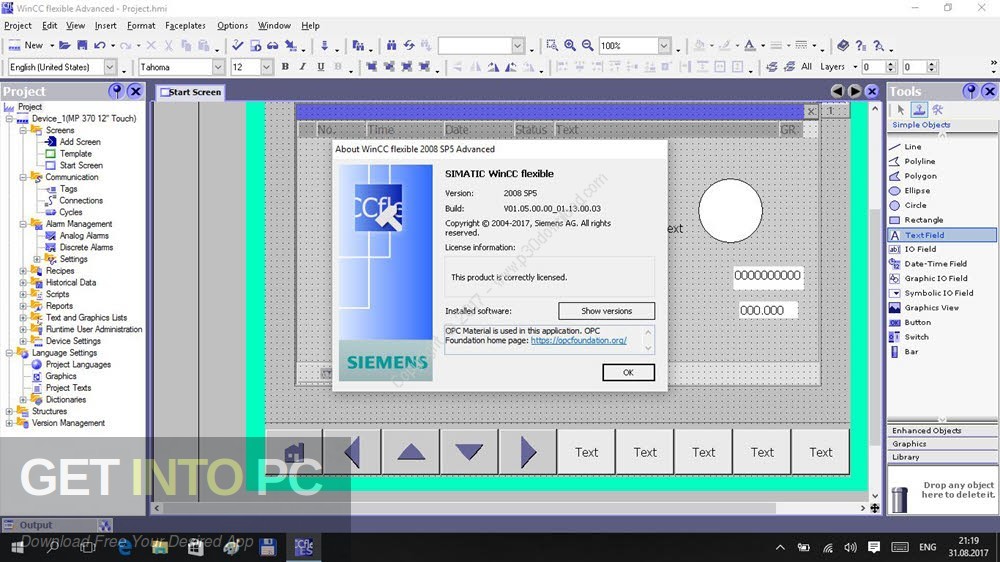Viewport: 1000px width, 562px height.
Task: Select the Date-Time Field tool
Action: (x=935, y=264)
